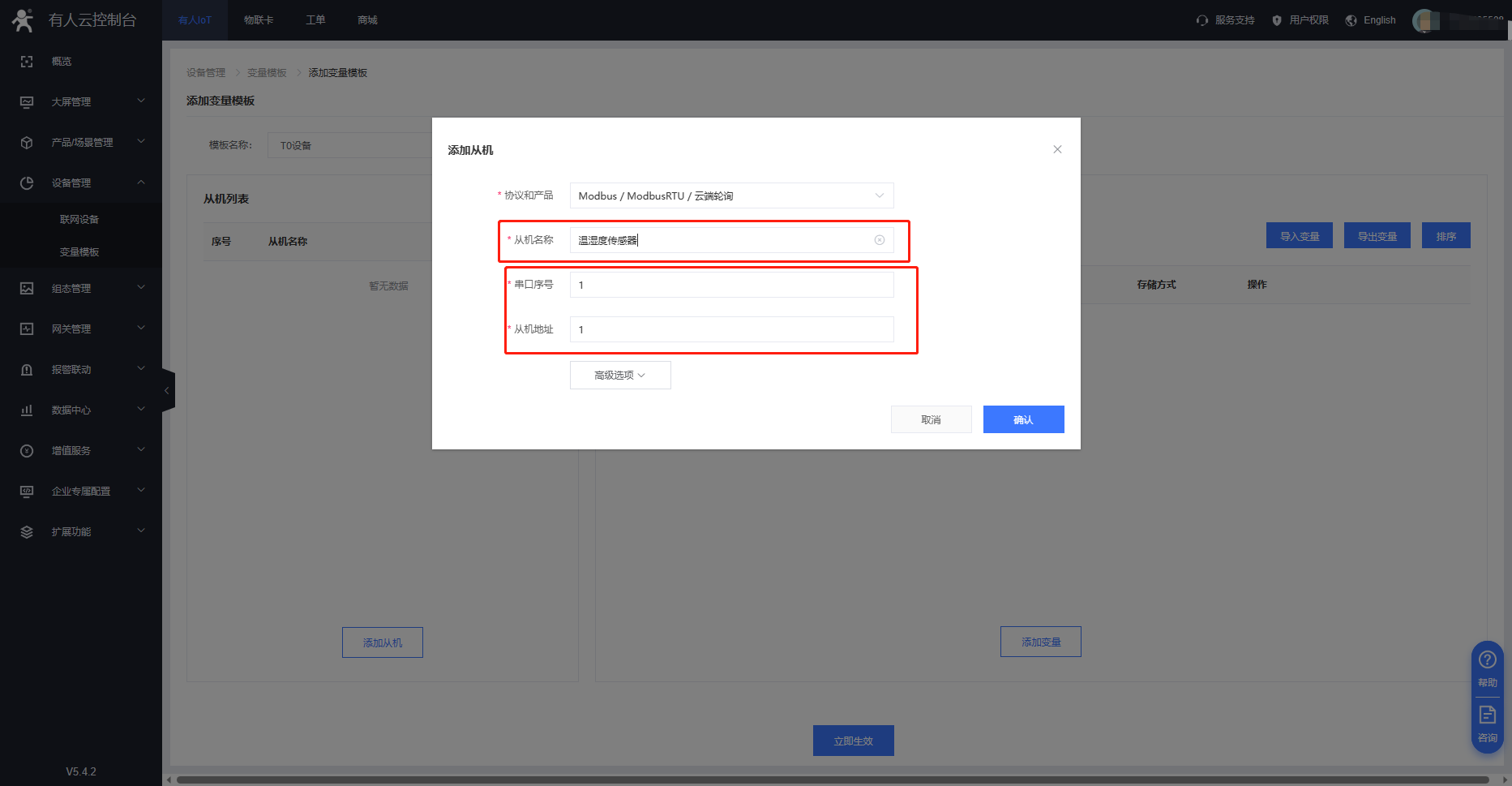Click the 有人云 logo icon

(23, 20)
